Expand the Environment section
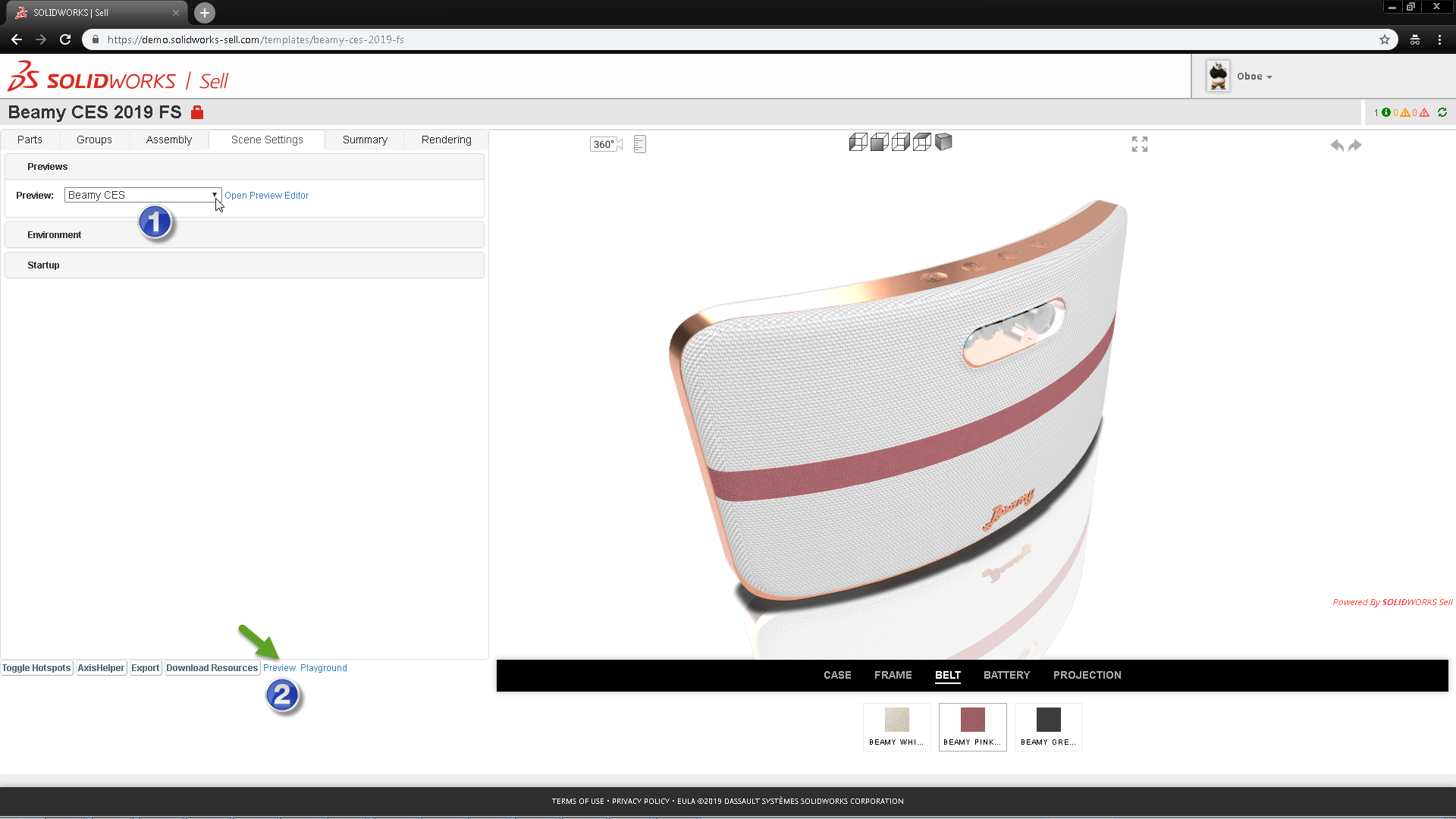 pos(244,235)
